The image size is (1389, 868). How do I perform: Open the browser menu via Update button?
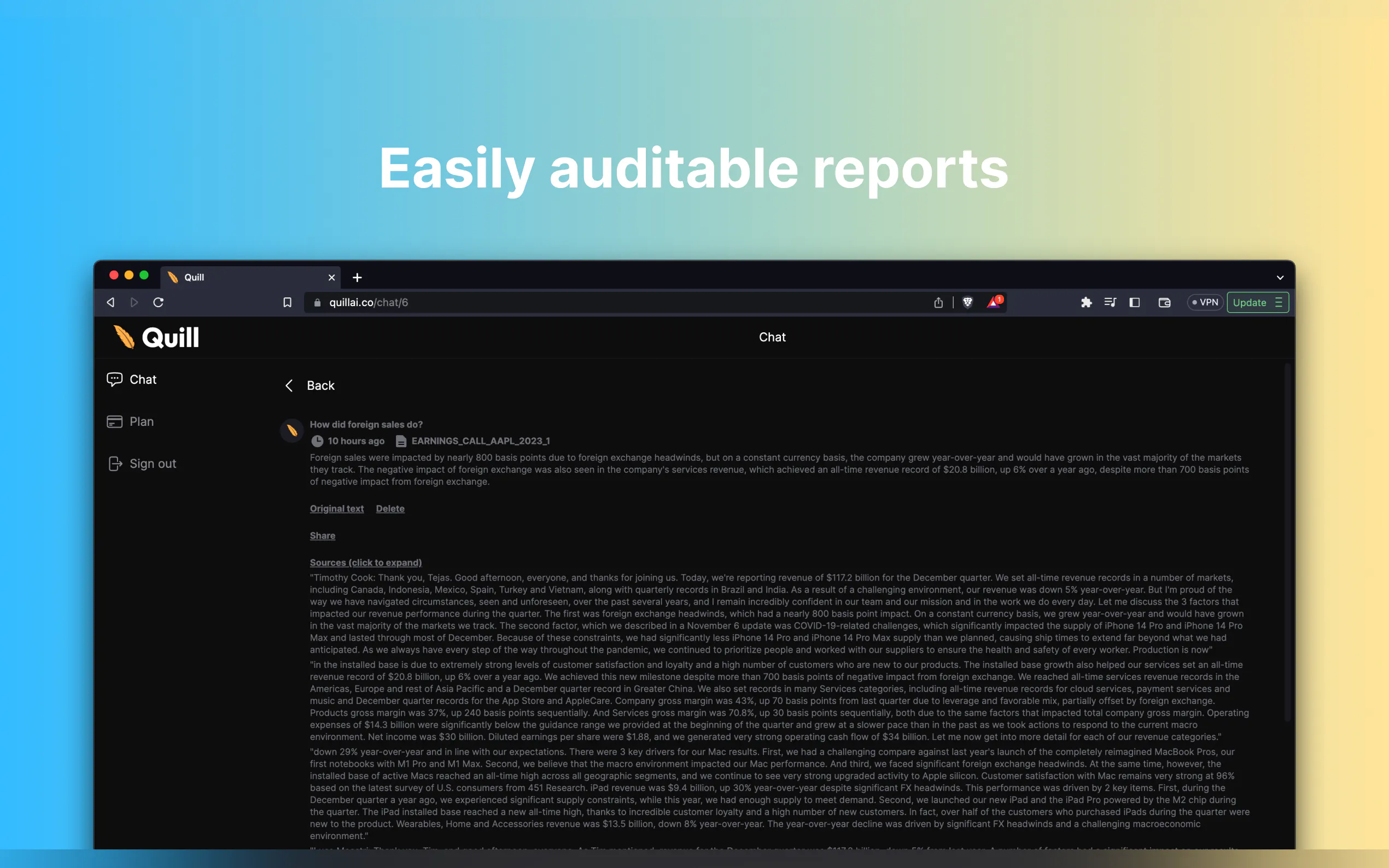pyautogui.click(x=1258, y=302)
